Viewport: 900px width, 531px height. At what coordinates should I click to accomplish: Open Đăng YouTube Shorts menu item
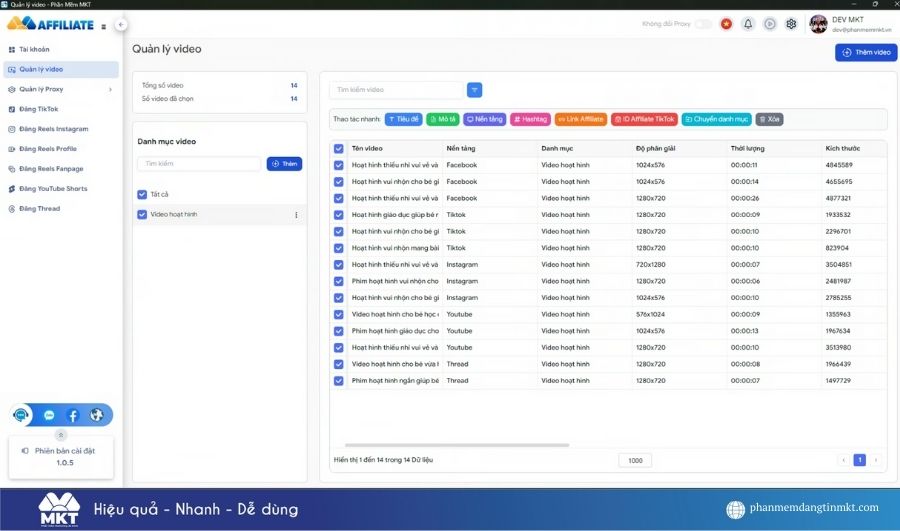53,189
